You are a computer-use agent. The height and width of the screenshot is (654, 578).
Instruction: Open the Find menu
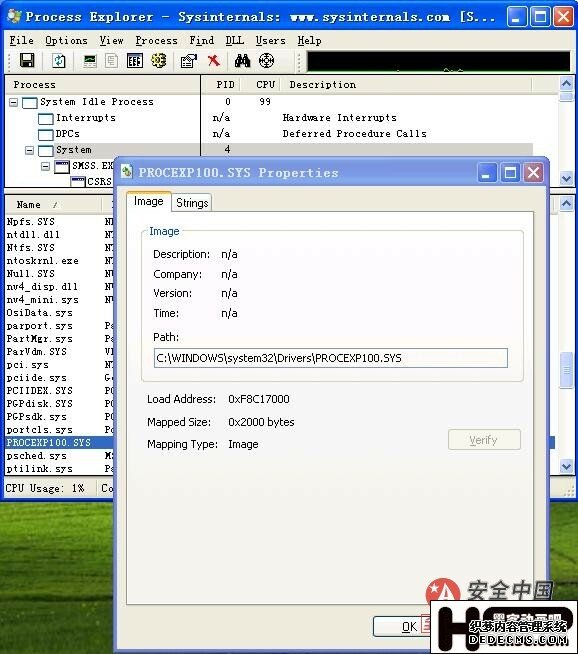tap(201, 40)
